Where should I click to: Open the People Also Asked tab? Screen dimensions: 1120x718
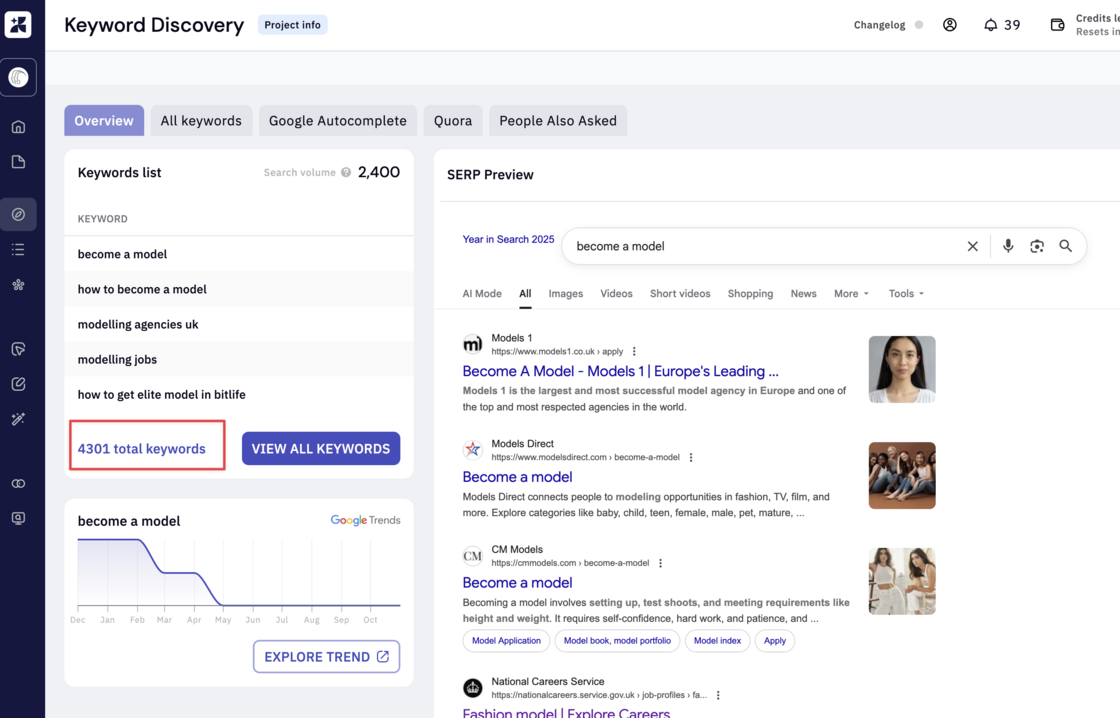(558, 121)
